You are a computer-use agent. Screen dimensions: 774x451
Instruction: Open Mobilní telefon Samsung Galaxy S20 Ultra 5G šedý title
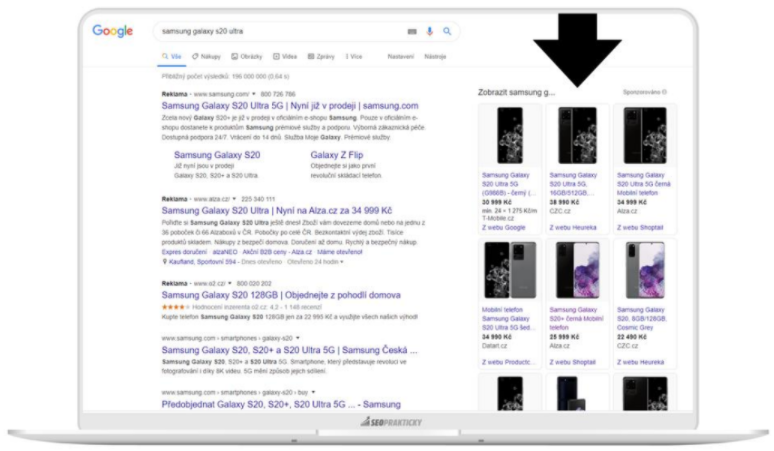(x=506, y=319)
